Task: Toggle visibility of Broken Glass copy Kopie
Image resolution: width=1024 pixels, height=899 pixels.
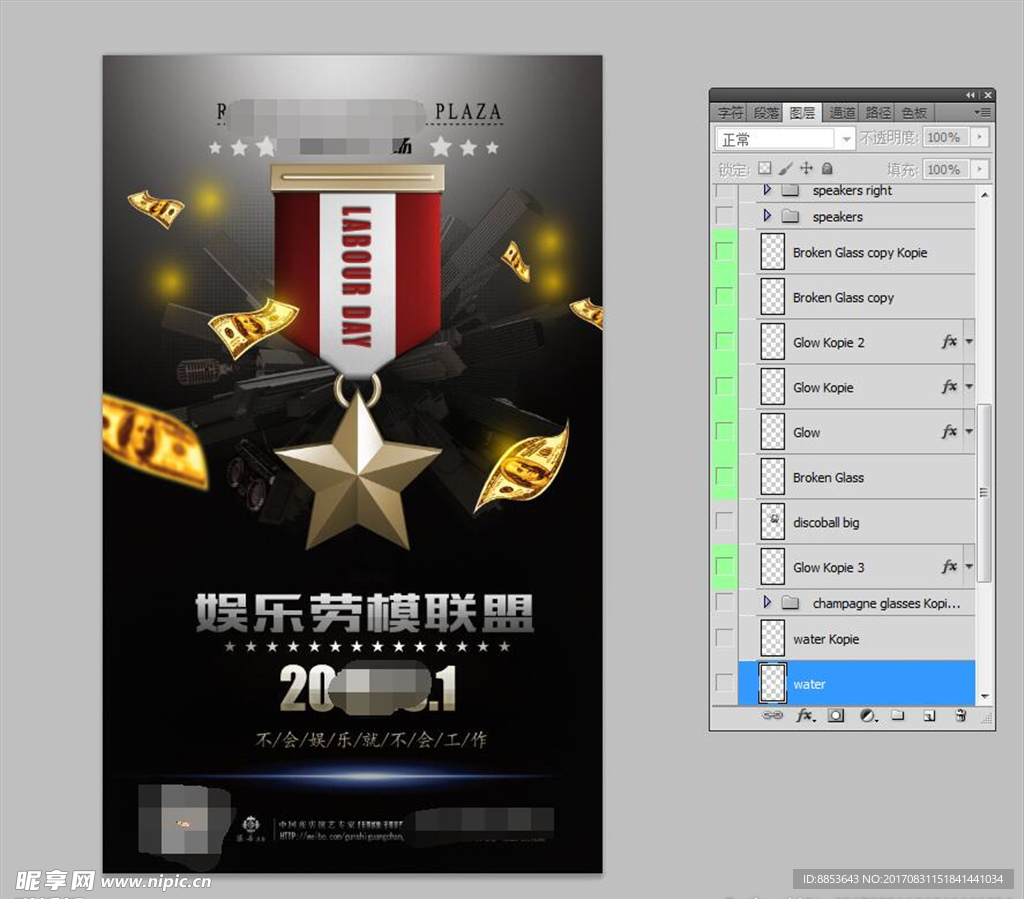Action: [724, 251]
